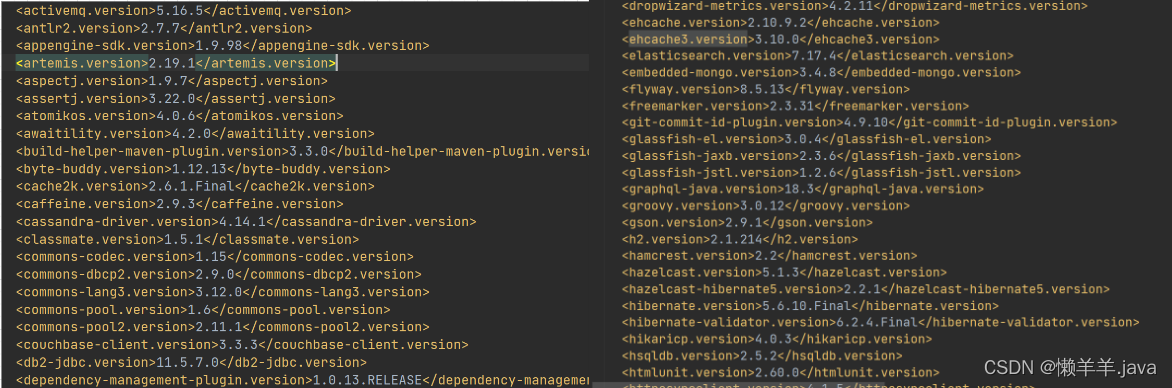1172x388 pixels.
Task: Select the git-commit-id-plugin.version line
Action: pyautogui.click(x=869, y=122)
